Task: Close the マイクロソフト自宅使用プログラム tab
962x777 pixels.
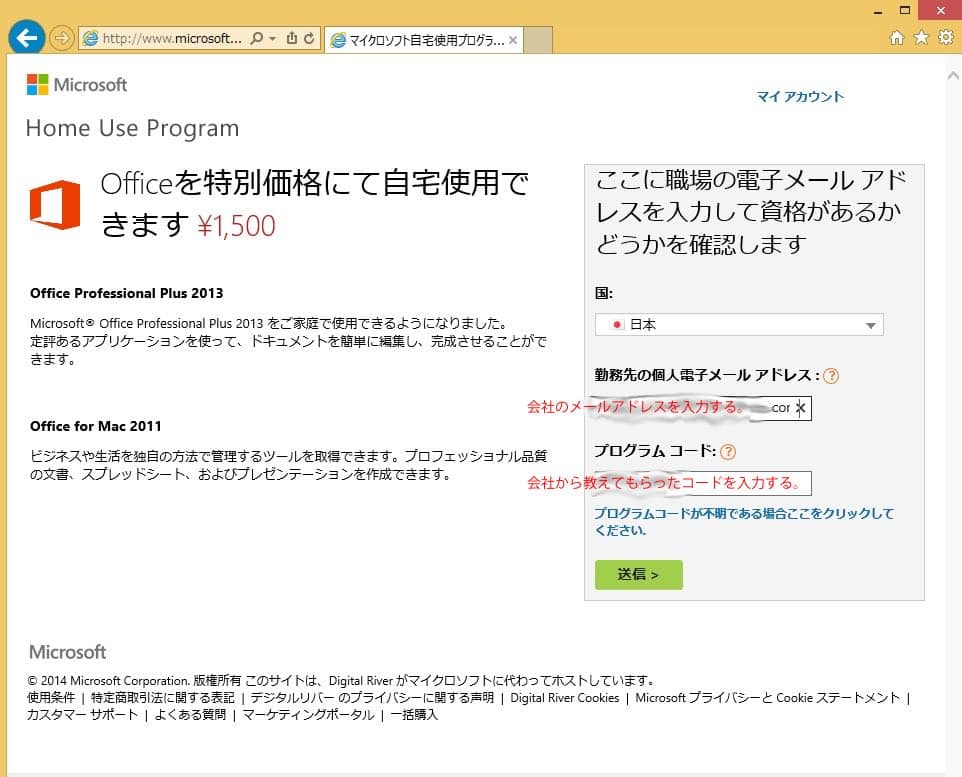Action: (x=513, y=40)
